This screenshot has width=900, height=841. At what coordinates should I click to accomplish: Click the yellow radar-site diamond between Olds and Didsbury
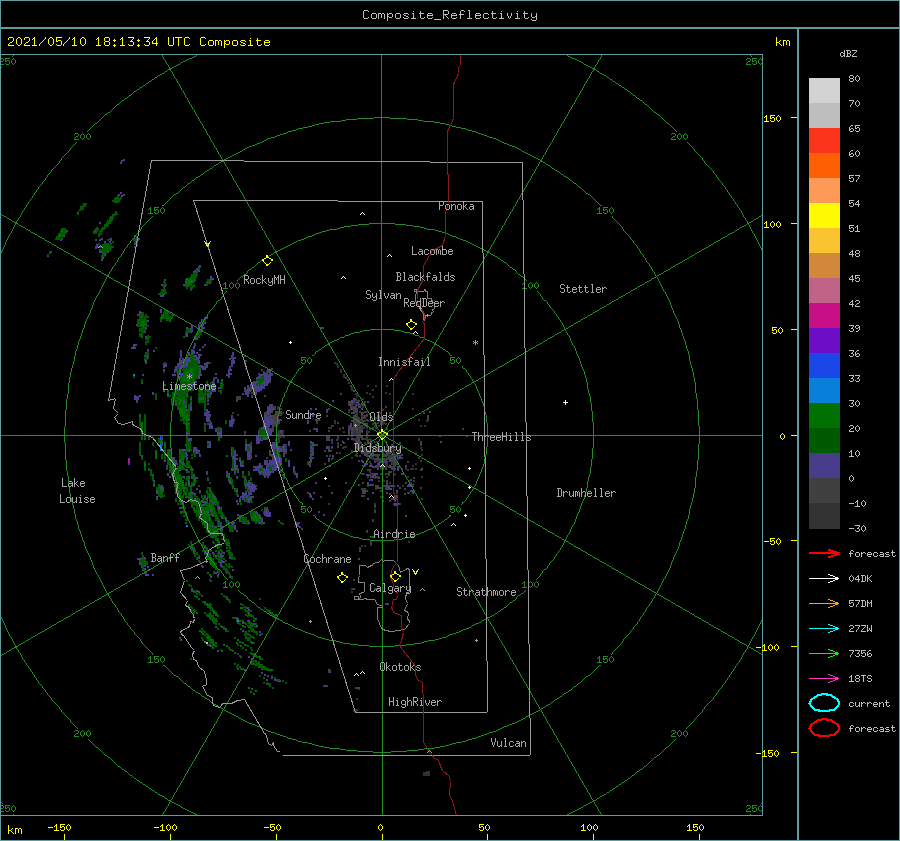point(382,435)
